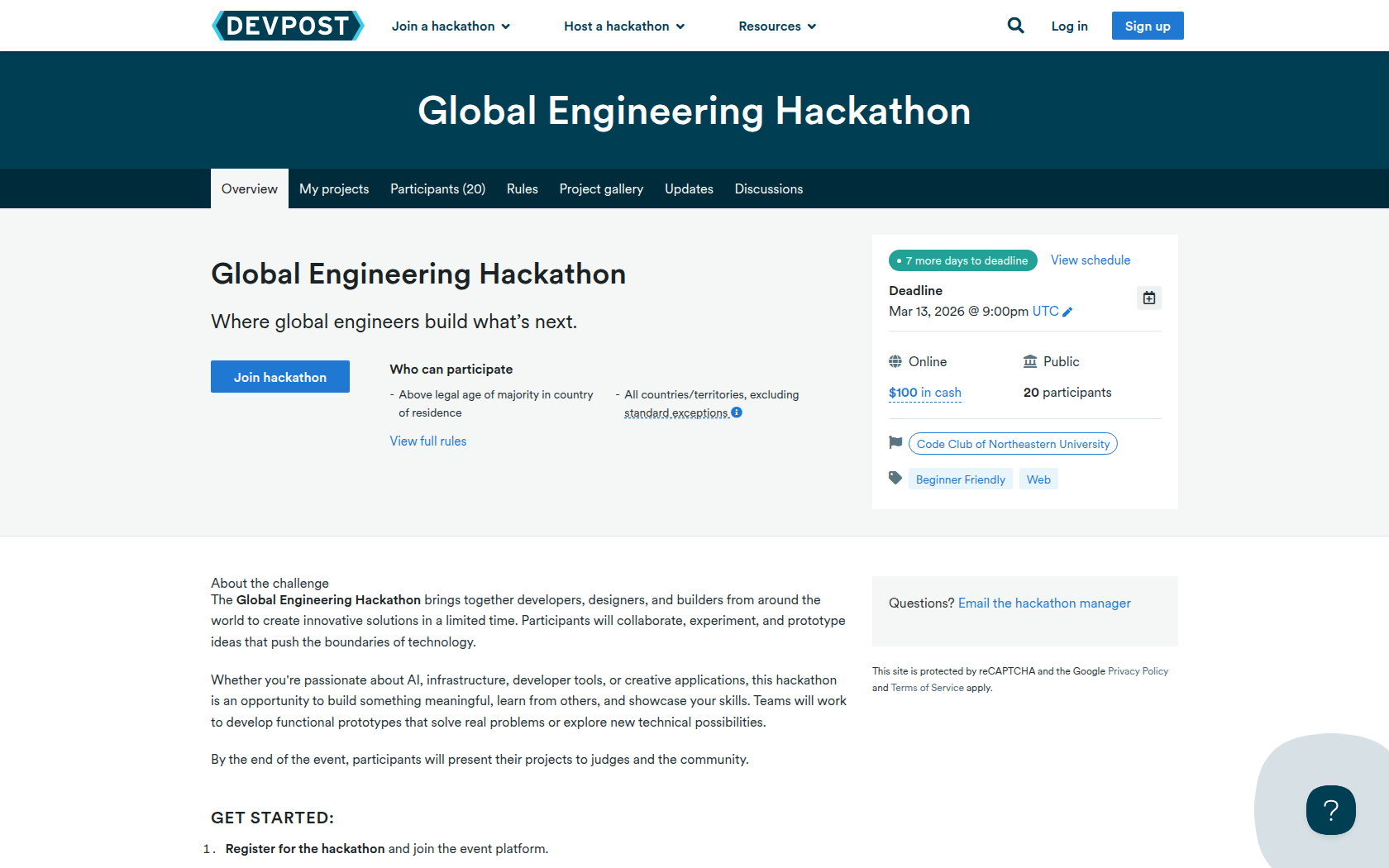Select the Beginner Friendly tag
The image size is (1389, 868).
[960, 479]
